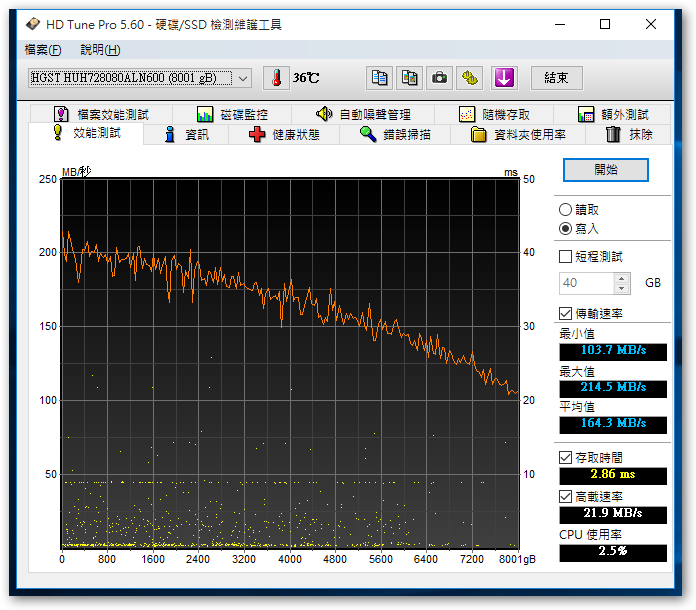Go to the 抹除 trash tab
Screen dimensions: 696x610
coord(628,135)
